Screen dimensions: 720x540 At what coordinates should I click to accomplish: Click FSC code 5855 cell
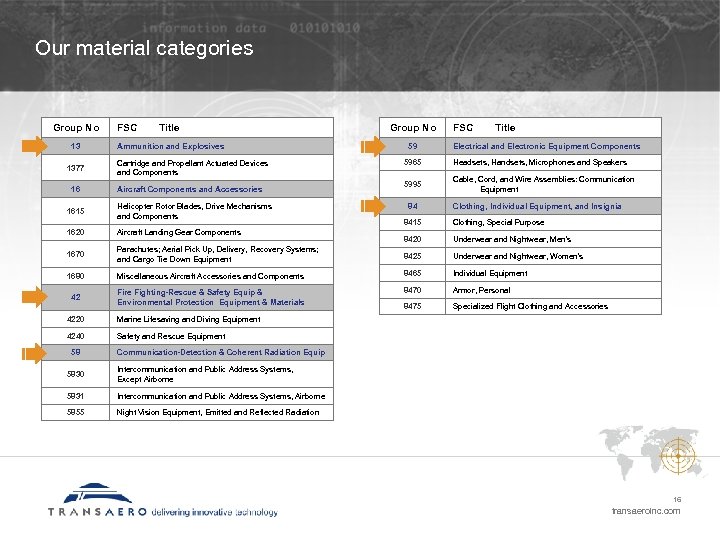(75, 412)
